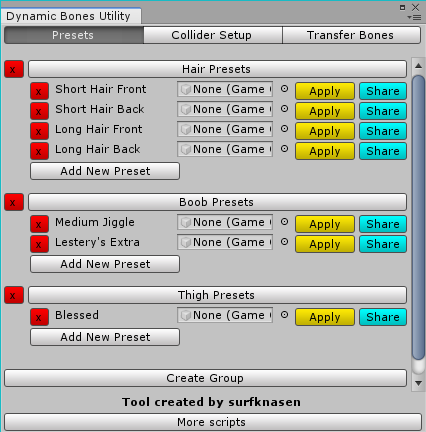The image size is (426, 432).
Task: Collapse the Boob Presets group header
Action: (x=217, y=202)
